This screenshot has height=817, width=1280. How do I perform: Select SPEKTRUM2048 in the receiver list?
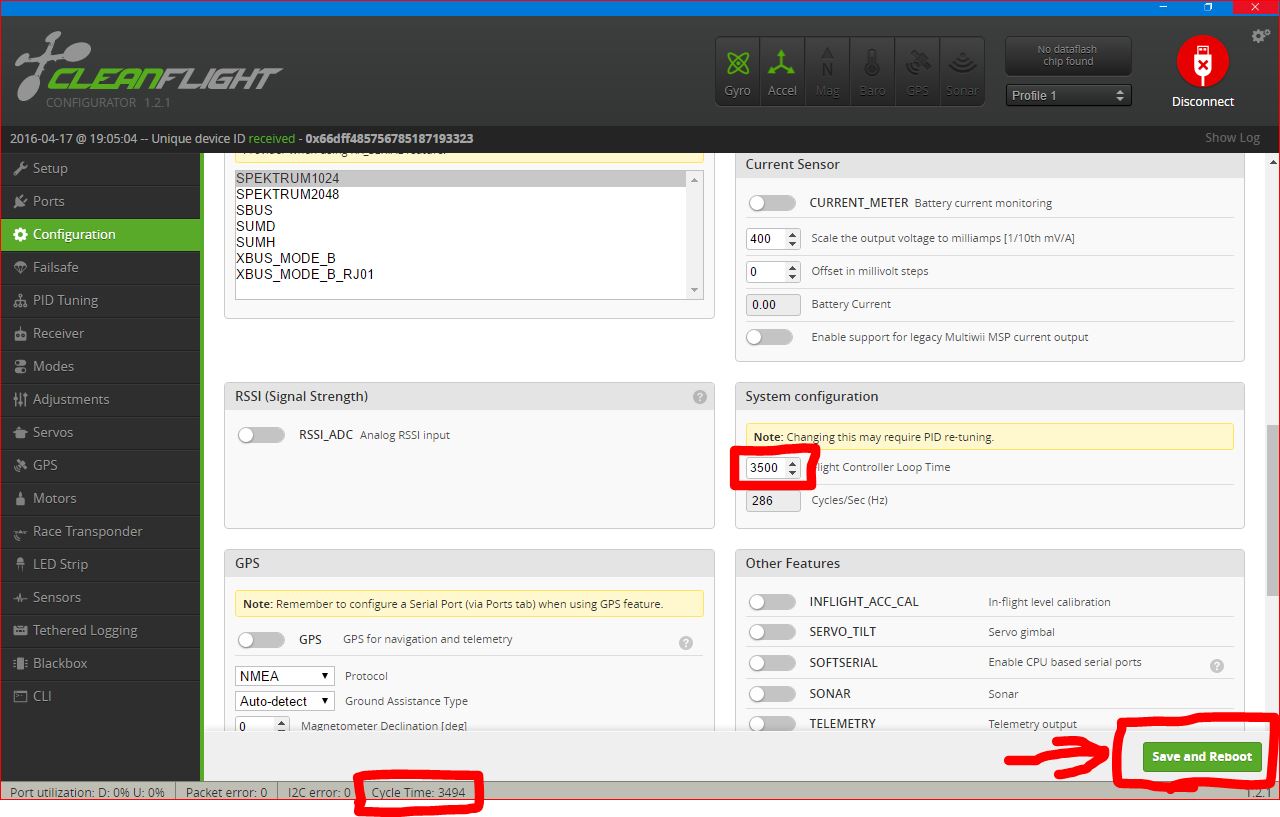pos(461,195)
